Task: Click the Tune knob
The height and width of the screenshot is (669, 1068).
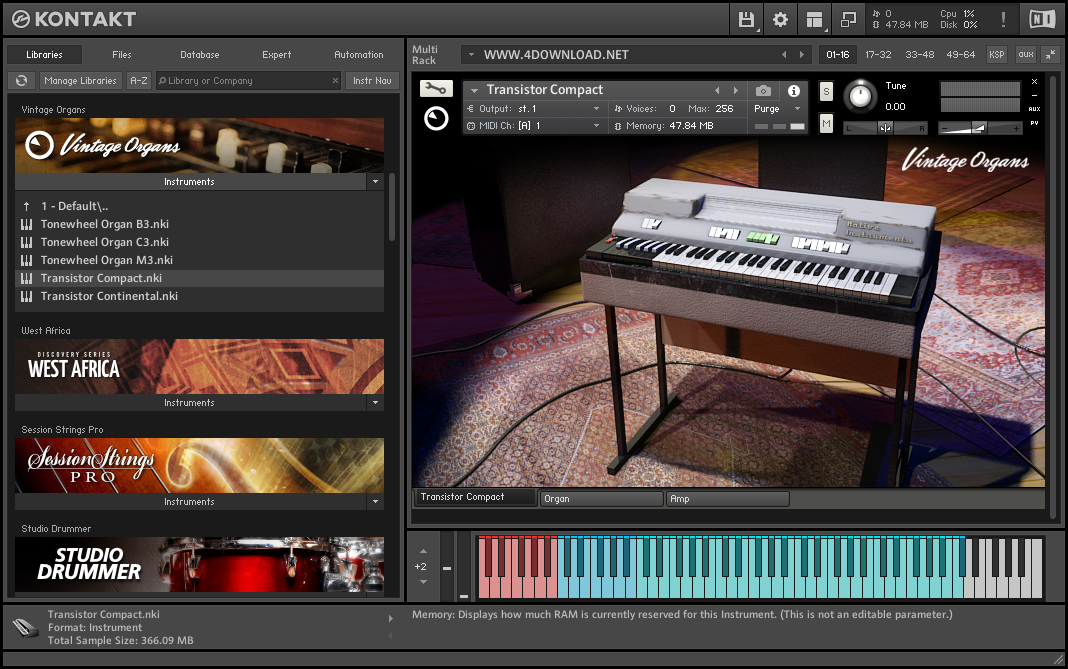Action: point(861,96)
